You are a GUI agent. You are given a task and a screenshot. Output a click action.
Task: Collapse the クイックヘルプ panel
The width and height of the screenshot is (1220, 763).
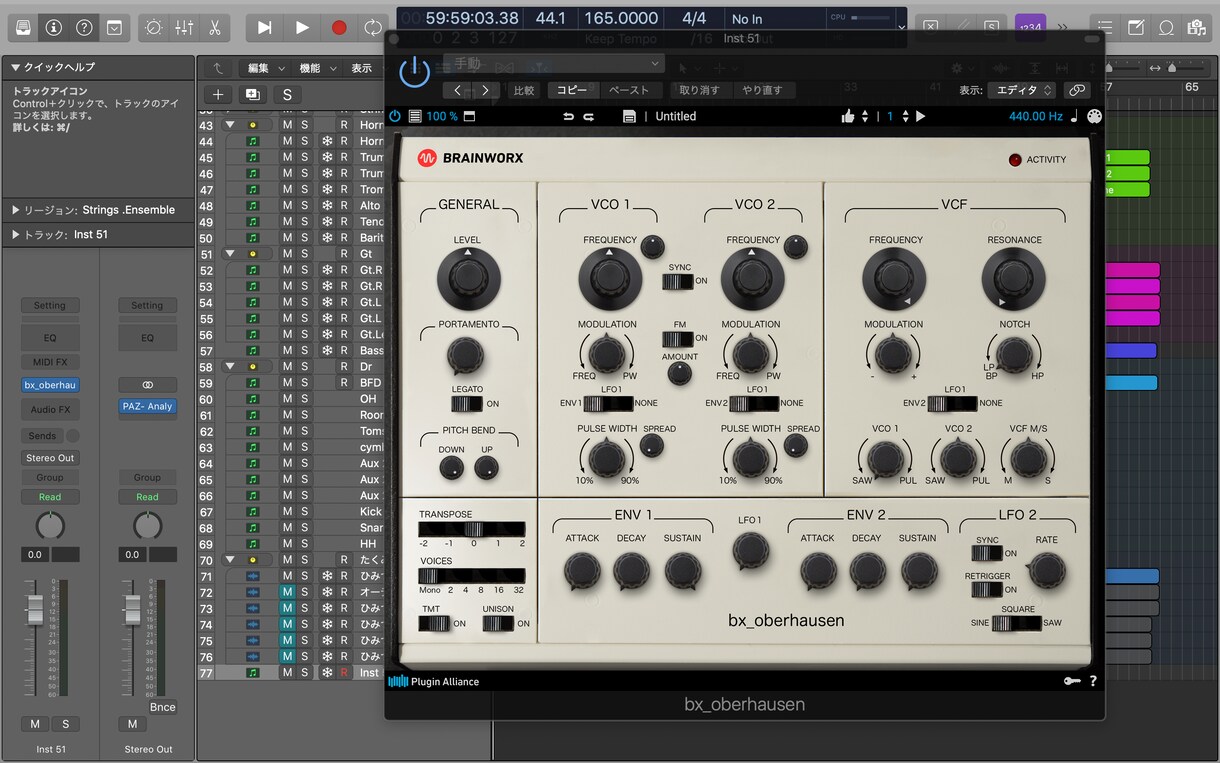(15, 67)
